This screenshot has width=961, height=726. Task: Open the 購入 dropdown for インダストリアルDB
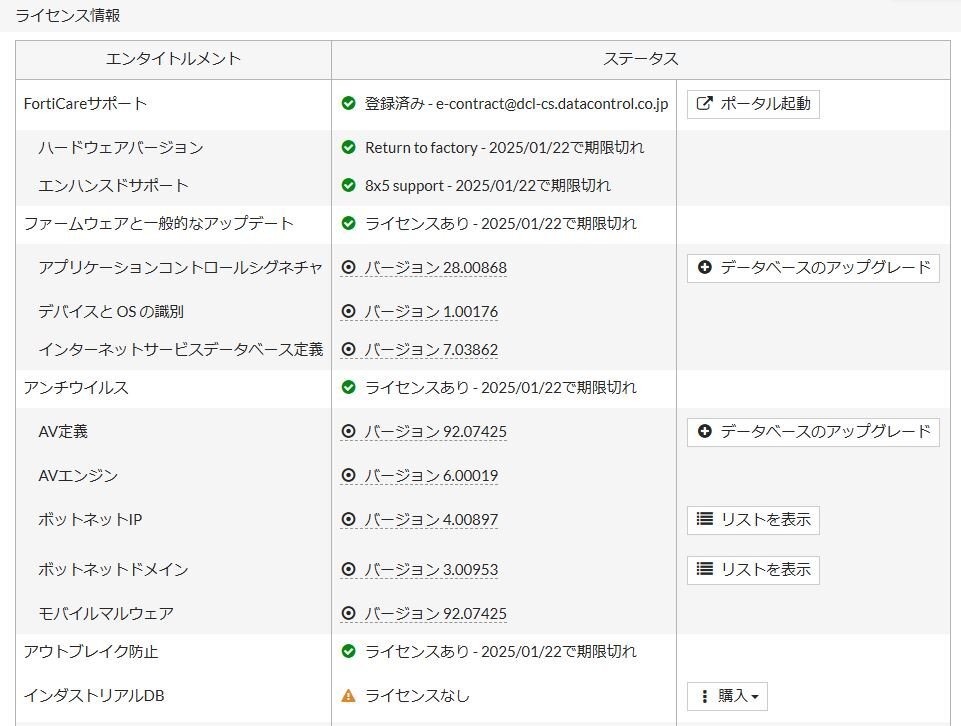(x=727, y=696)
